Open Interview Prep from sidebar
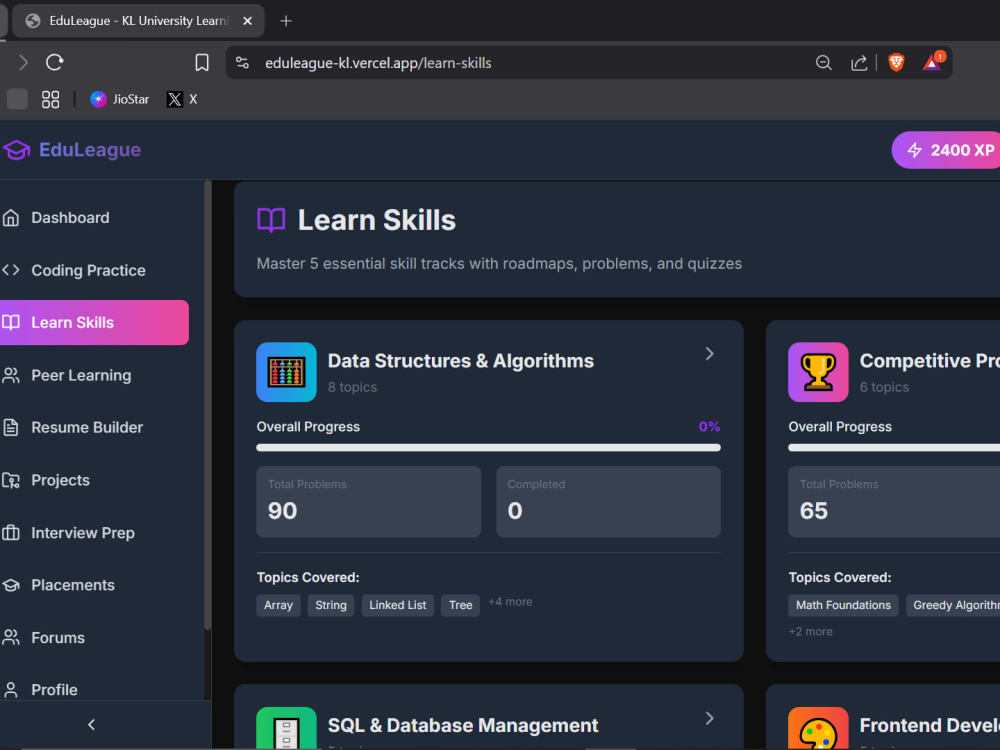The image size is (1000, 750). pyautogui.click(x=94, y=533)
